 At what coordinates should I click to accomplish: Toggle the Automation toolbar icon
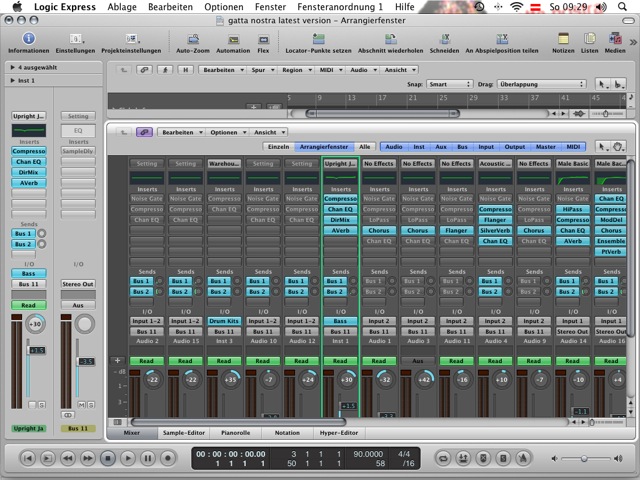(233, 40)
